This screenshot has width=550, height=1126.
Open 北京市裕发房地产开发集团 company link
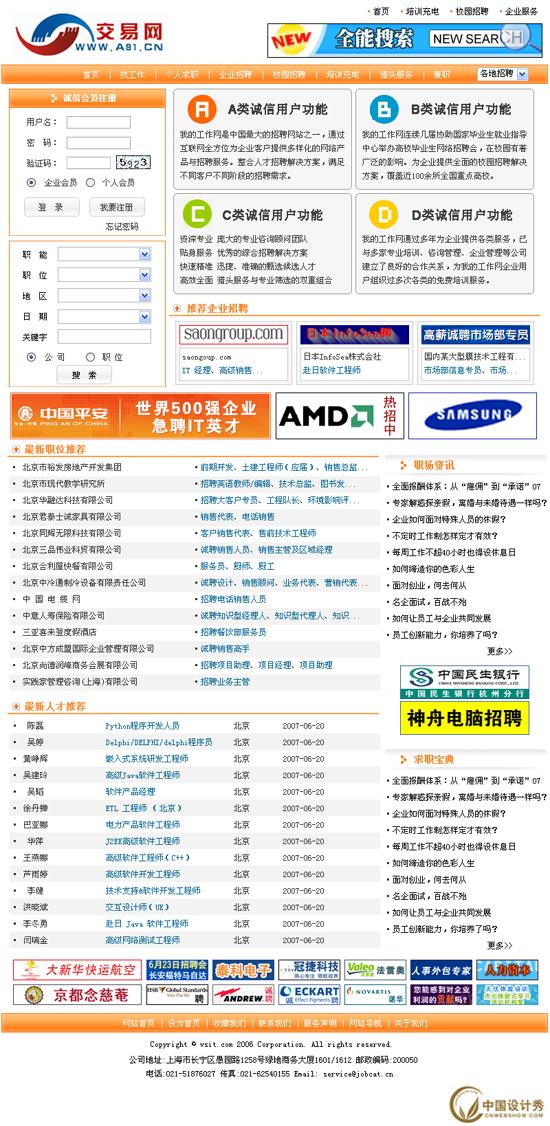72,467
